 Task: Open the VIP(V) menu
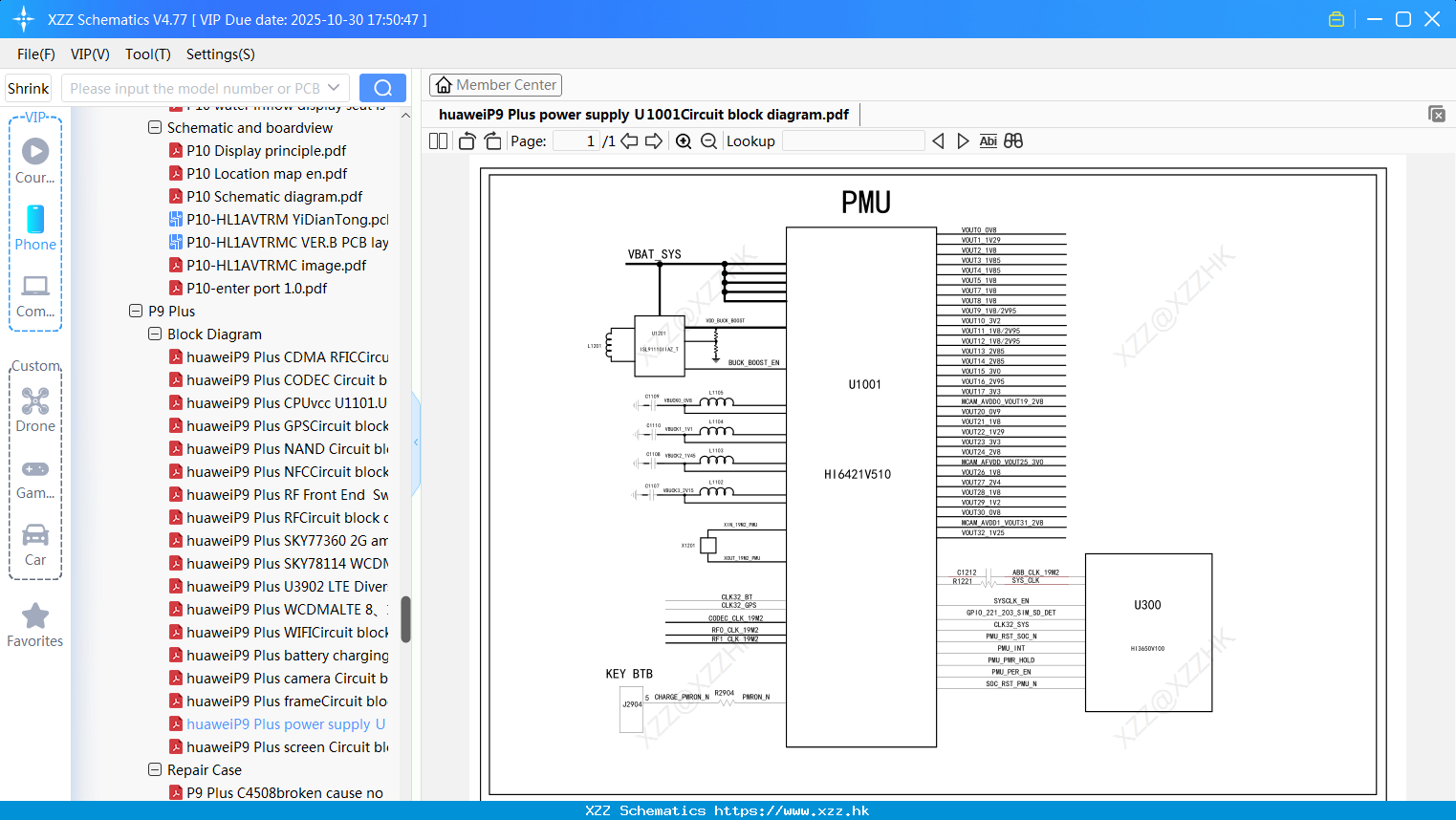coord(90,54)
